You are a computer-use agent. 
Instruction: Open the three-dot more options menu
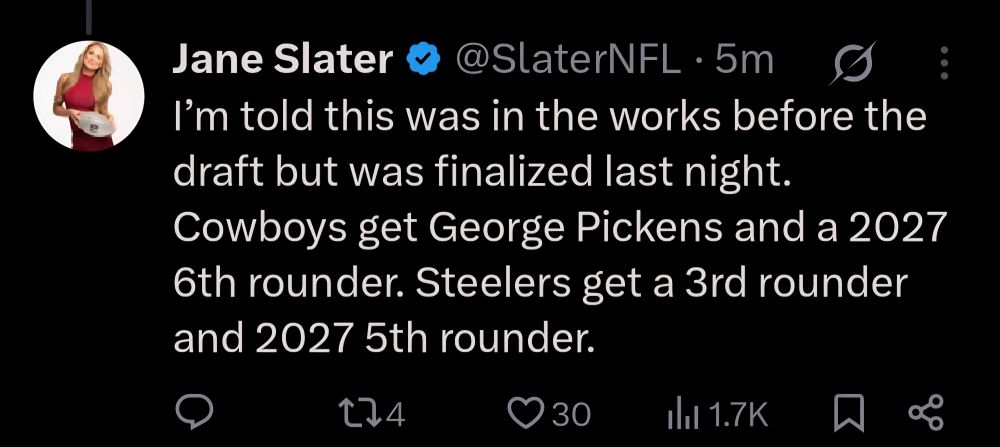tap(945, 62)
